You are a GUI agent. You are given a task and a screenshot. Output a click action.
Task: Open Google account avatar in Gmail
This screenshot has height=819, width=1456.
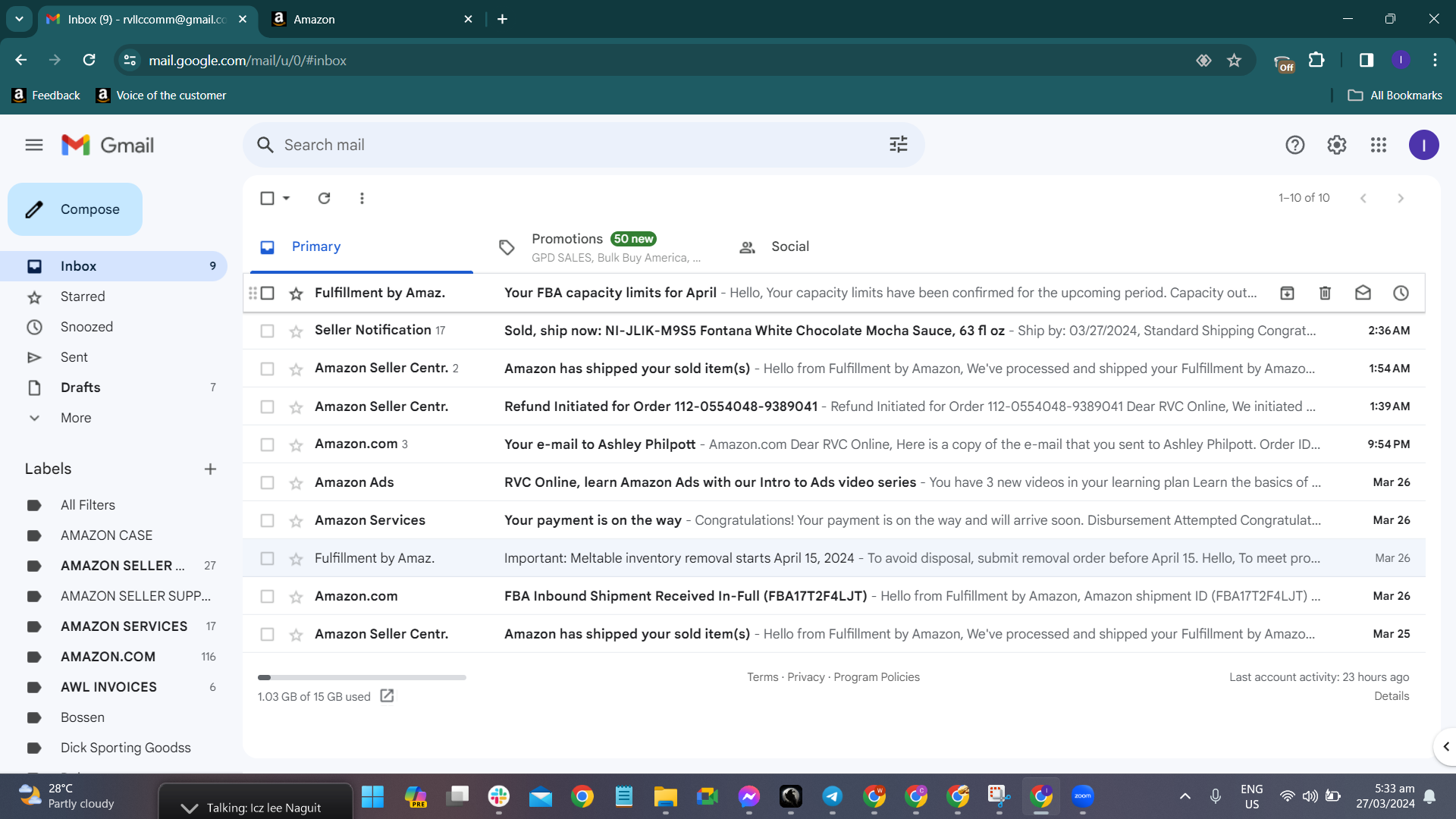pyautogui.click(x=1424, y=145)
